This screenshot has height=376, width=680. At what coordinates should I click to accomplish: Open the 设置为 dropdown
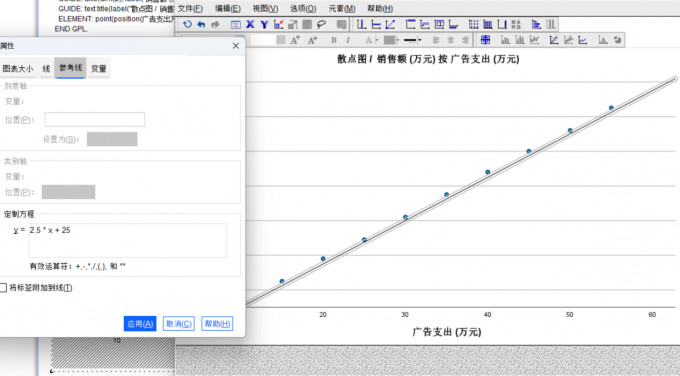(112, 139)
